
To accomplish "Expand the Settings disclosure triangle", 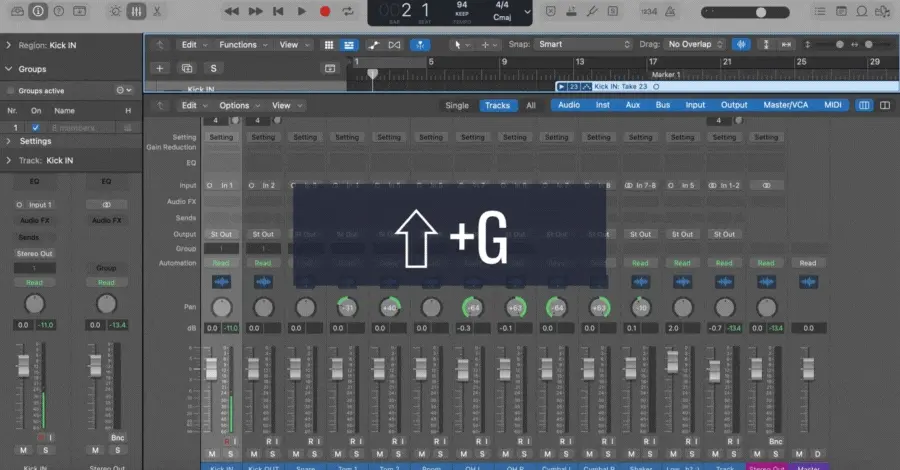I will point(9,141).
